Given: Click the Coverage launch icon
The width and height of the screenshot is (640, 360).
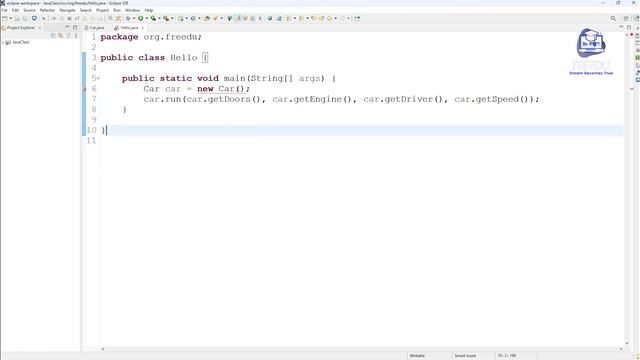Looking at the screenshot, I should [153, 18].
